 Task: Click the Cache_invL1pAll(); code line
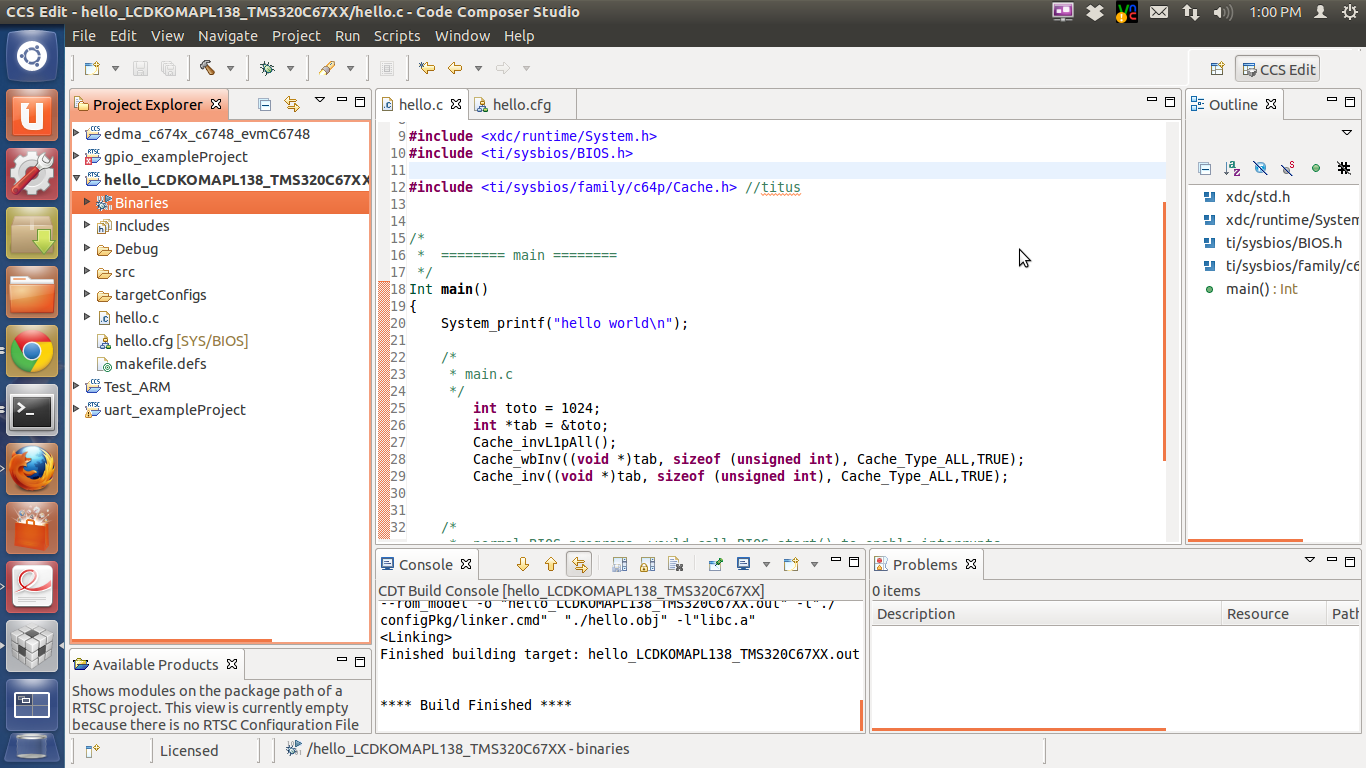(x=545, y=442)
